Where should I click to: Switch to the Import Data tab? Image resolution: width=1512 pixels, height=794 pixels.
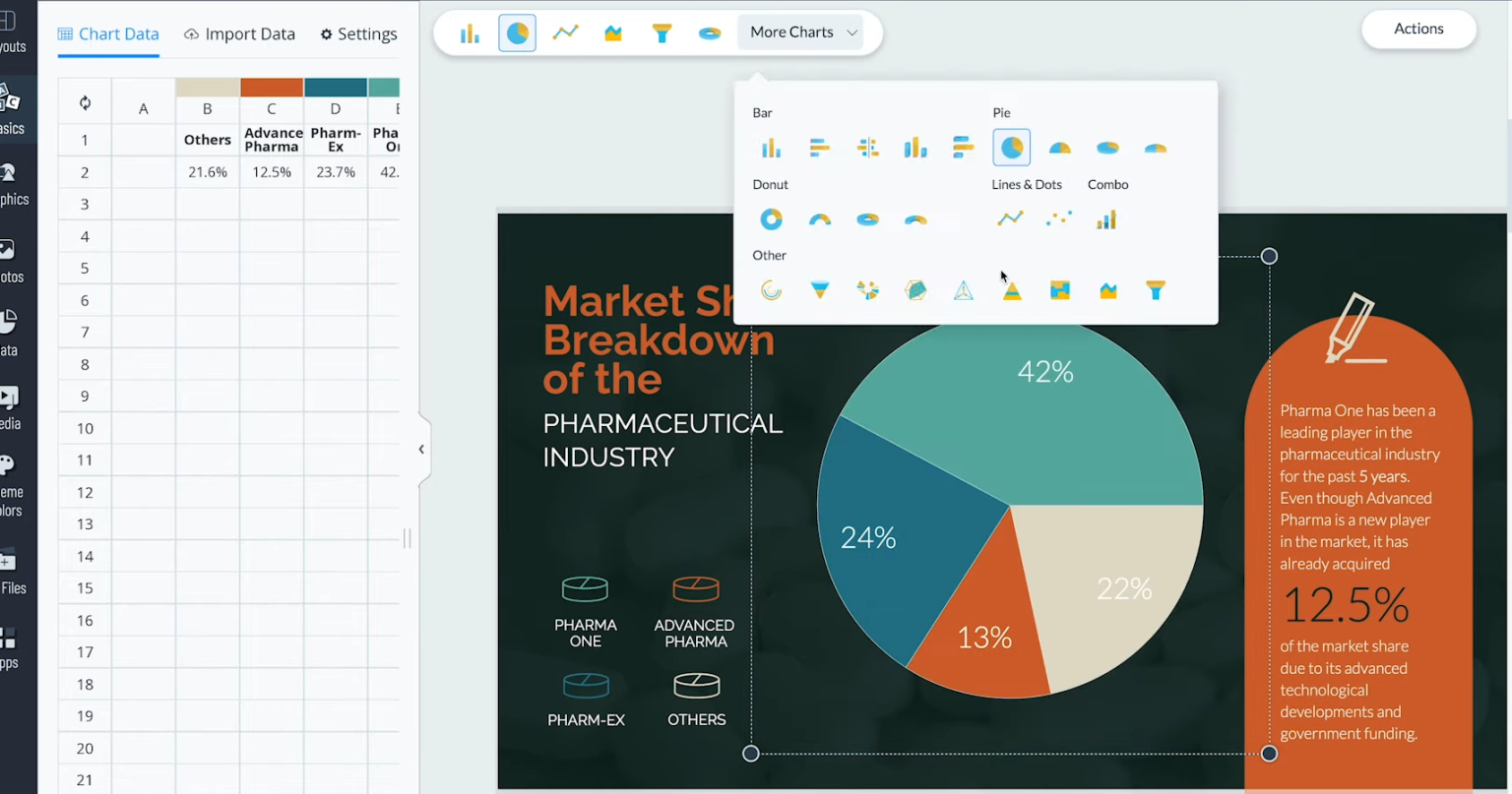coord(239,33)
